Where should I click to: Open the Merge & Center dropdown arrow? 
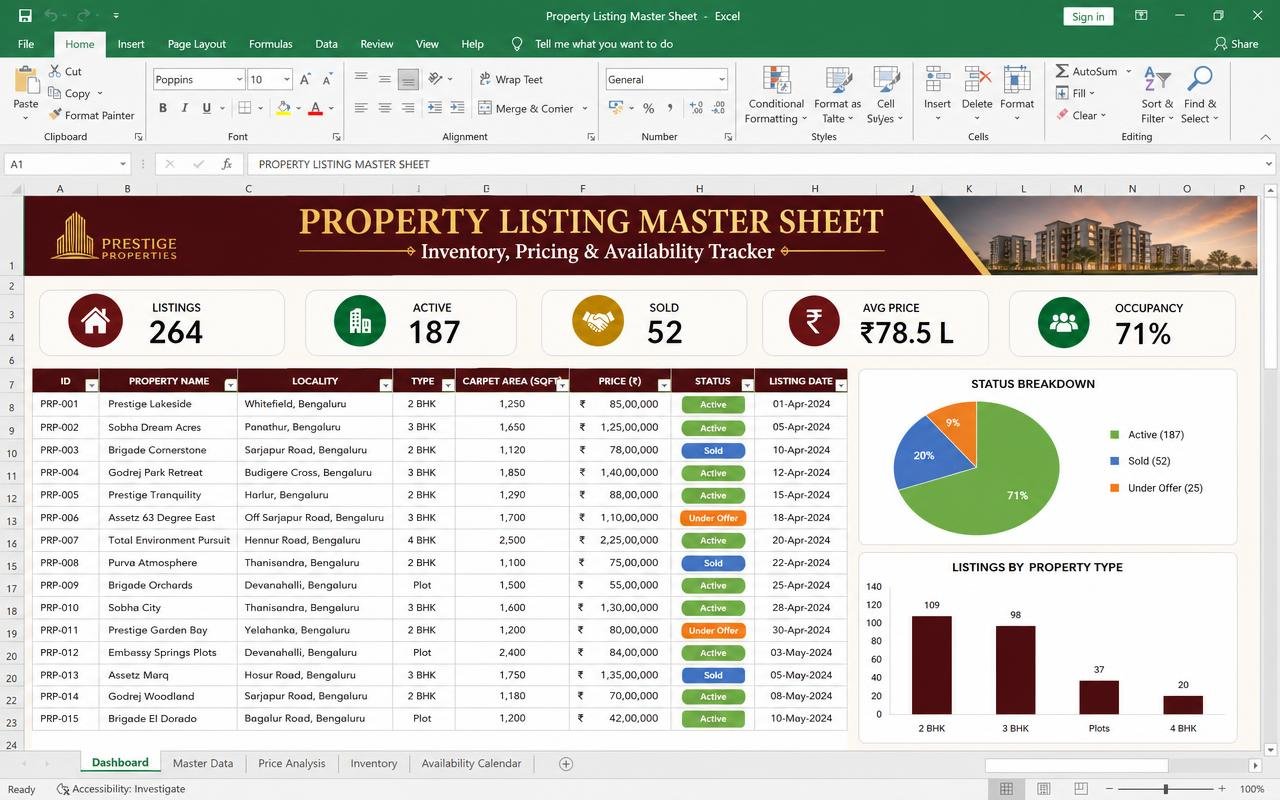click(585, 108)
